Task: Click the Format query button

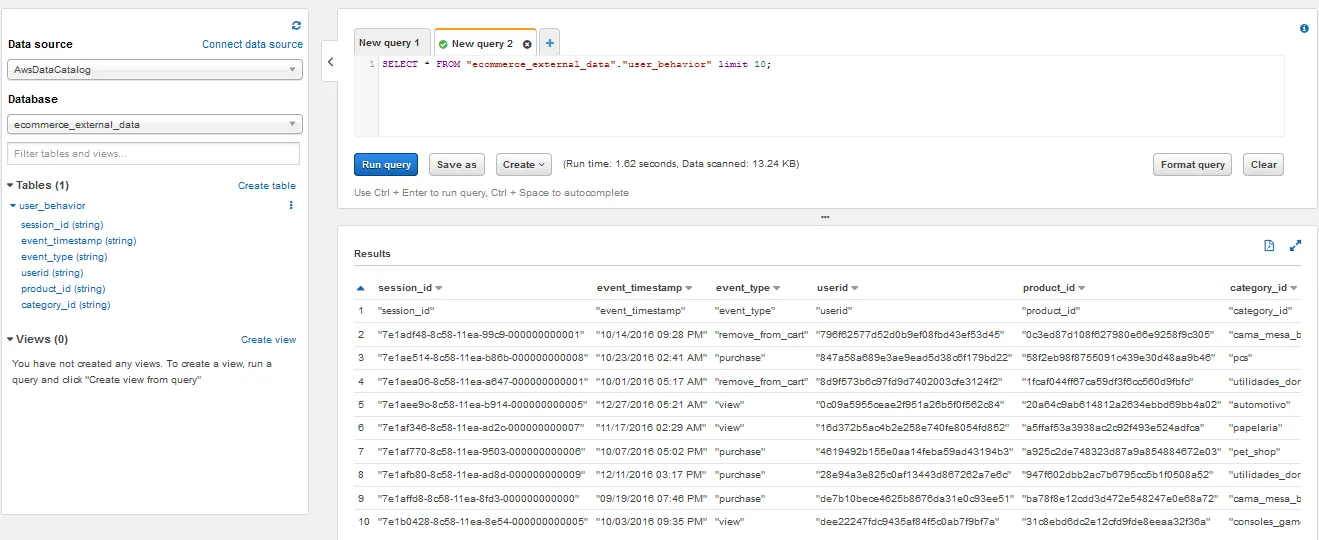Action: pos(1193,165)
